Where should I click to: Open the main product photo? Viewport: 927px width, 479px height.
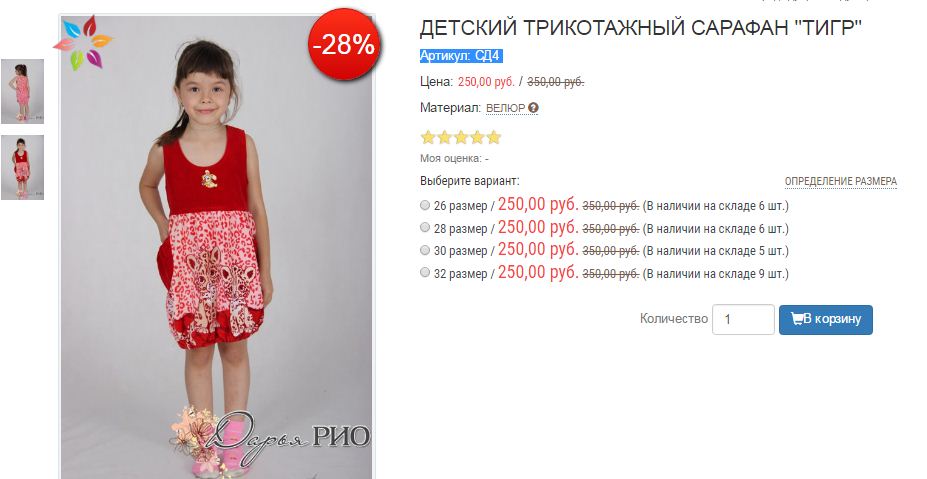(217, 247)
